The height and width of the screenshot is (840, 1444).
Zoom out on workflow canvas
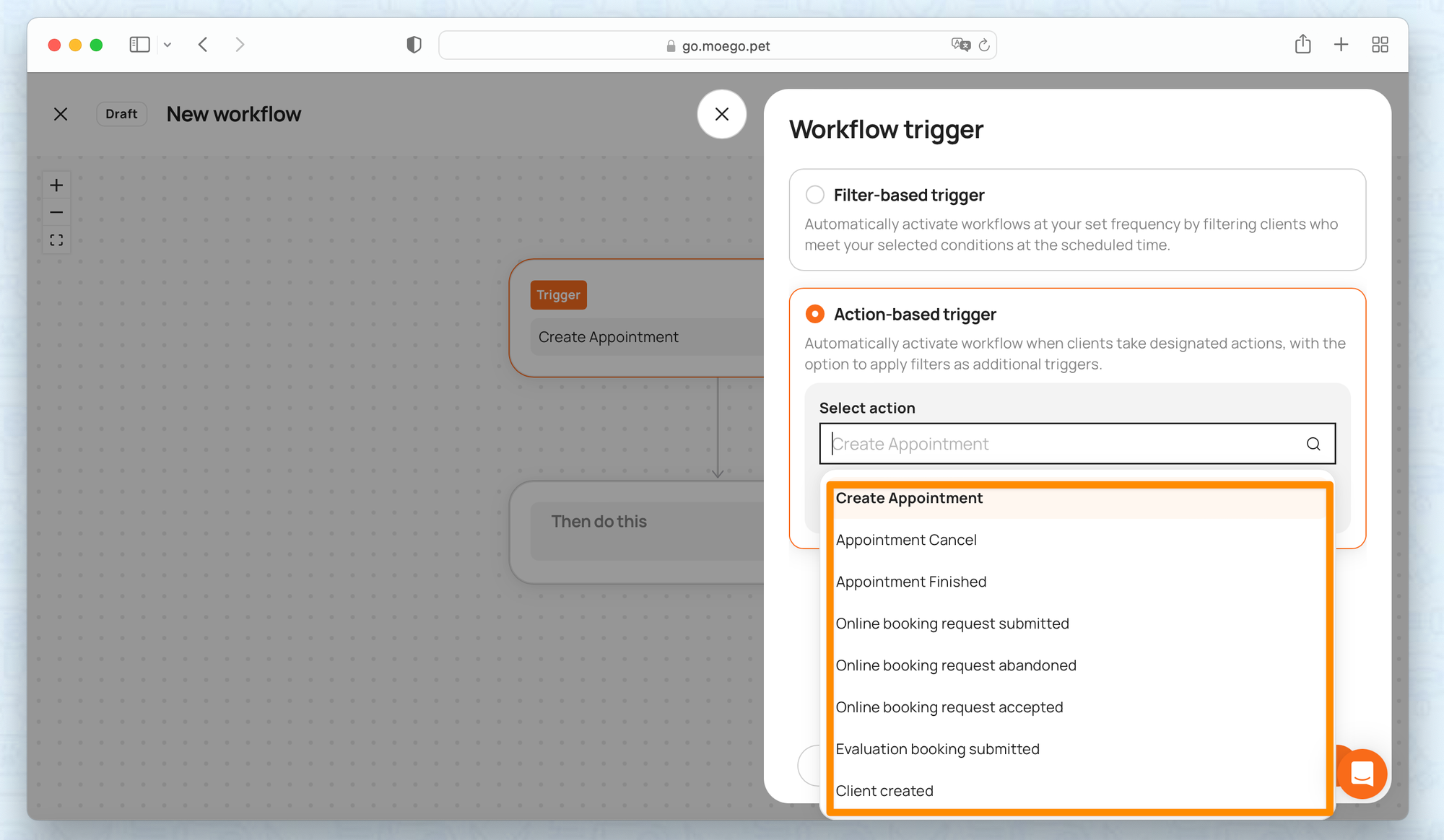(x=56, y=213)
